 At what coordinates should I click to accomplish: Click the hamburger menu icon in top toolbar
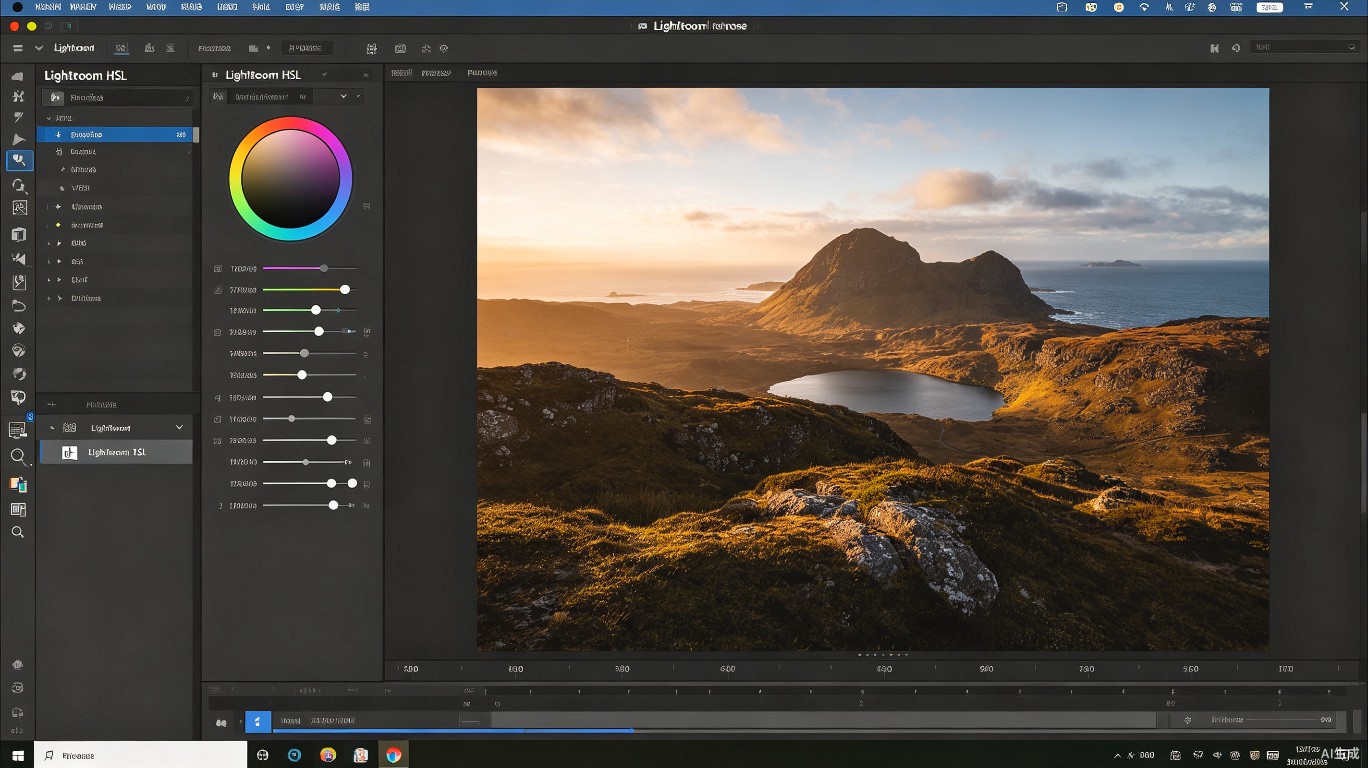[17, 48]
